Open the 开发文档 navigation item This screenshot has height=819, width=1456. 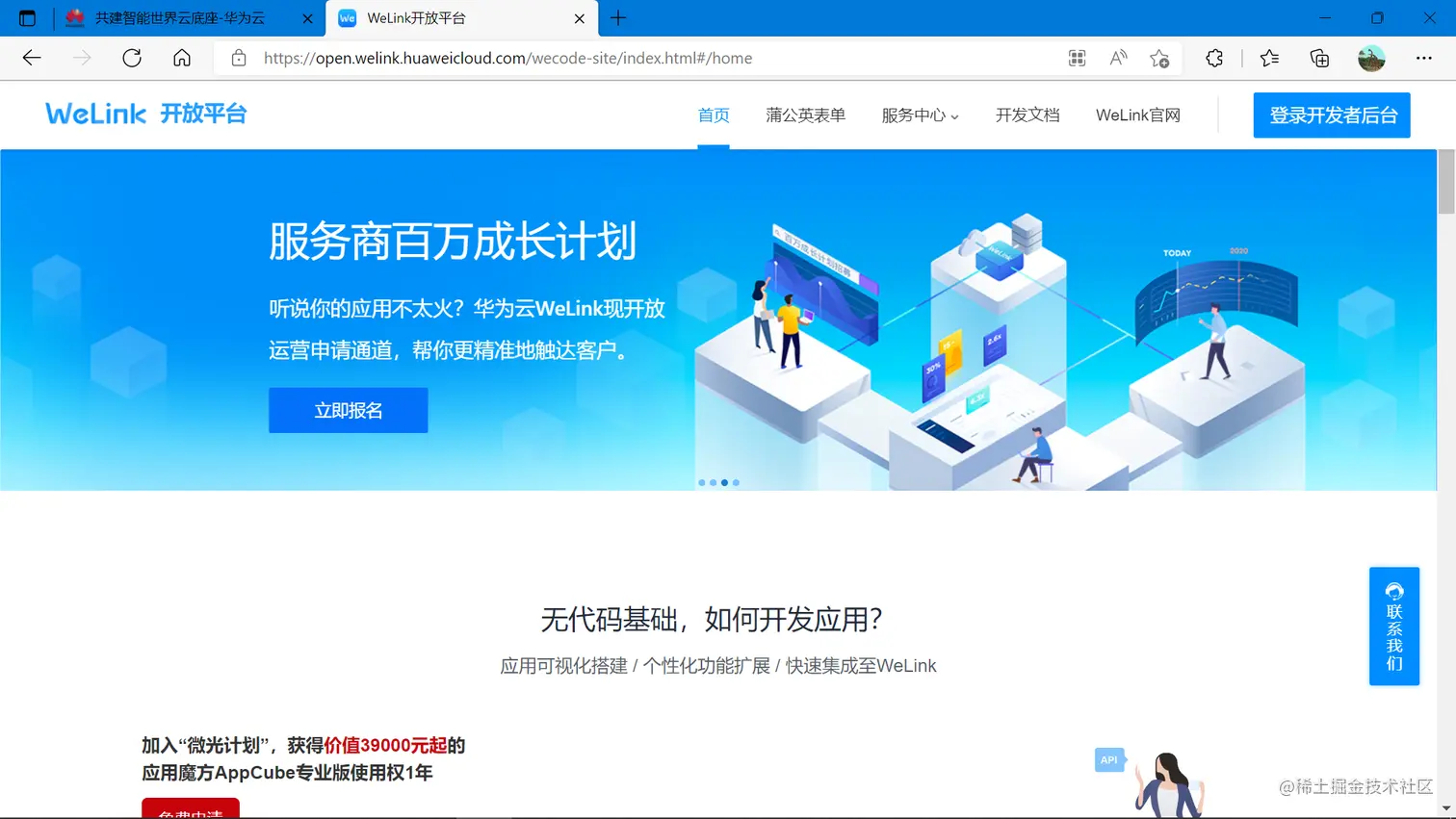click(1027, 115)
